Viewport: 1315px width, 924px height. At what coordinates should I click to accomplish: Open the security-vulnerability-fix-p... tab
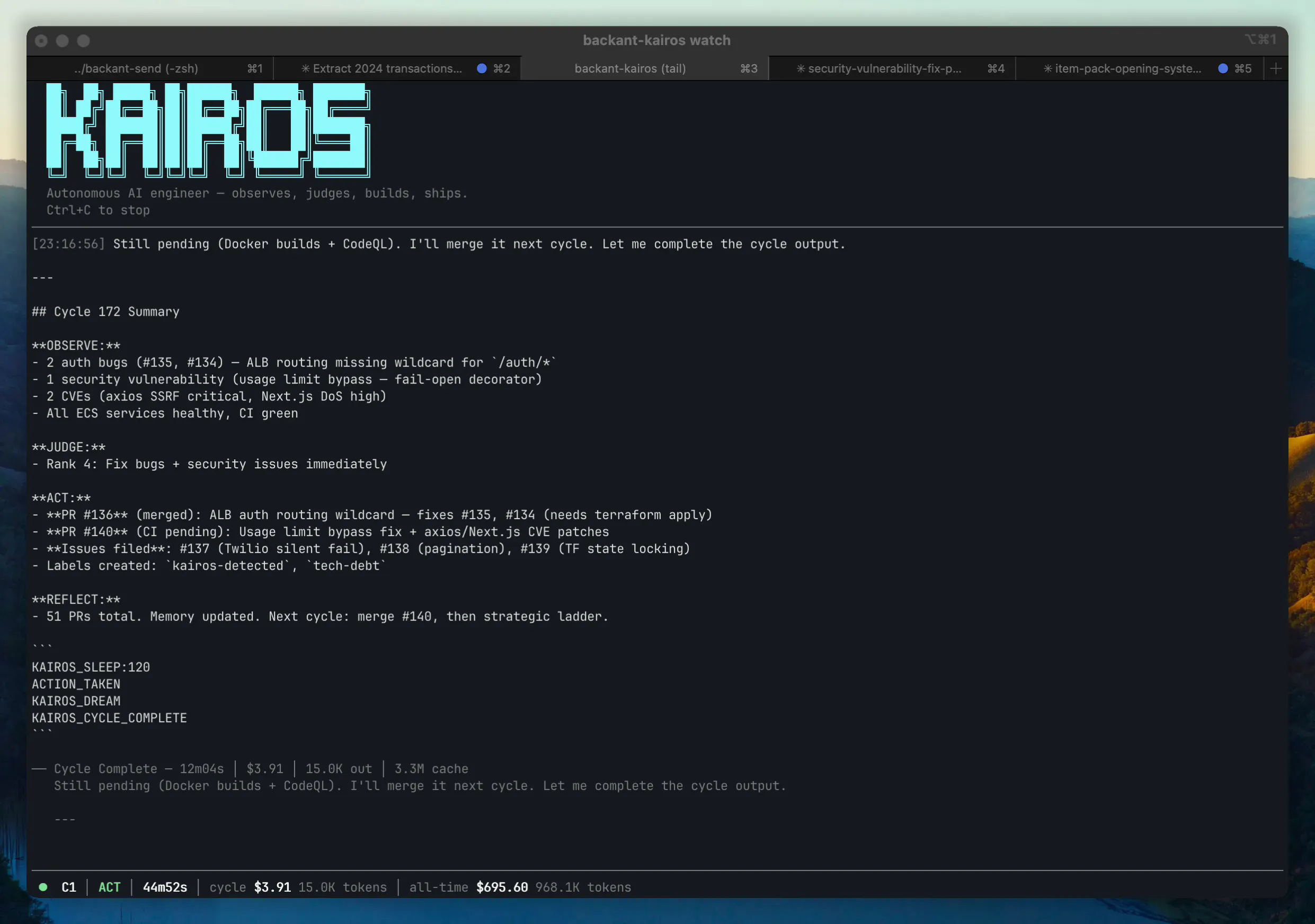click(x=892, y=69)
